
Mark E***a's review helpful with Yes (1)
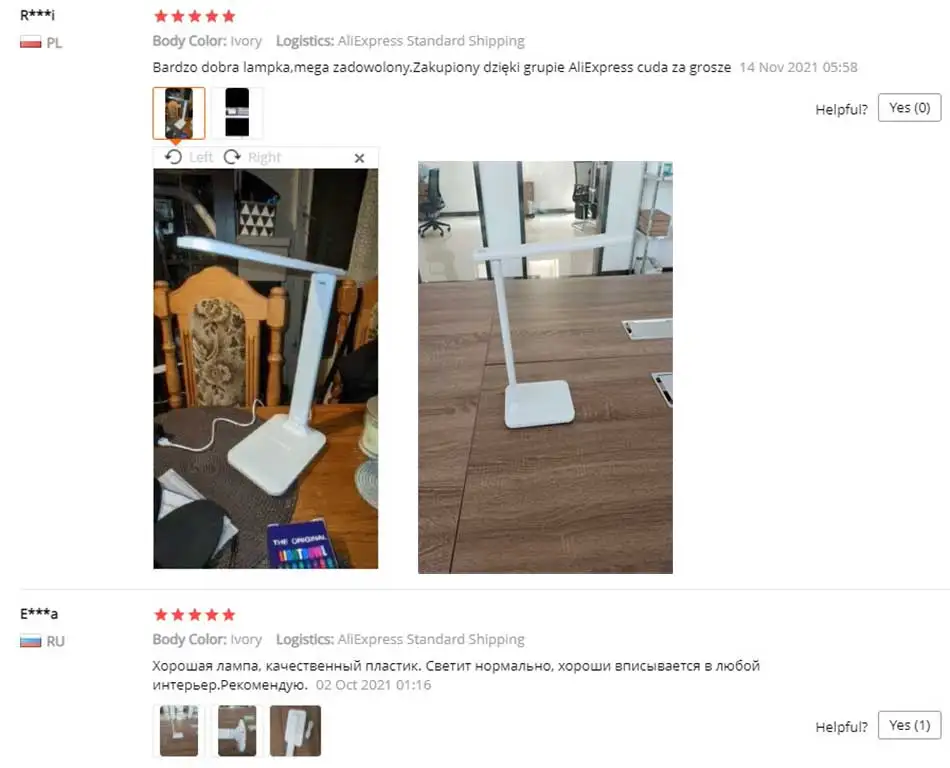coord(909,725)
